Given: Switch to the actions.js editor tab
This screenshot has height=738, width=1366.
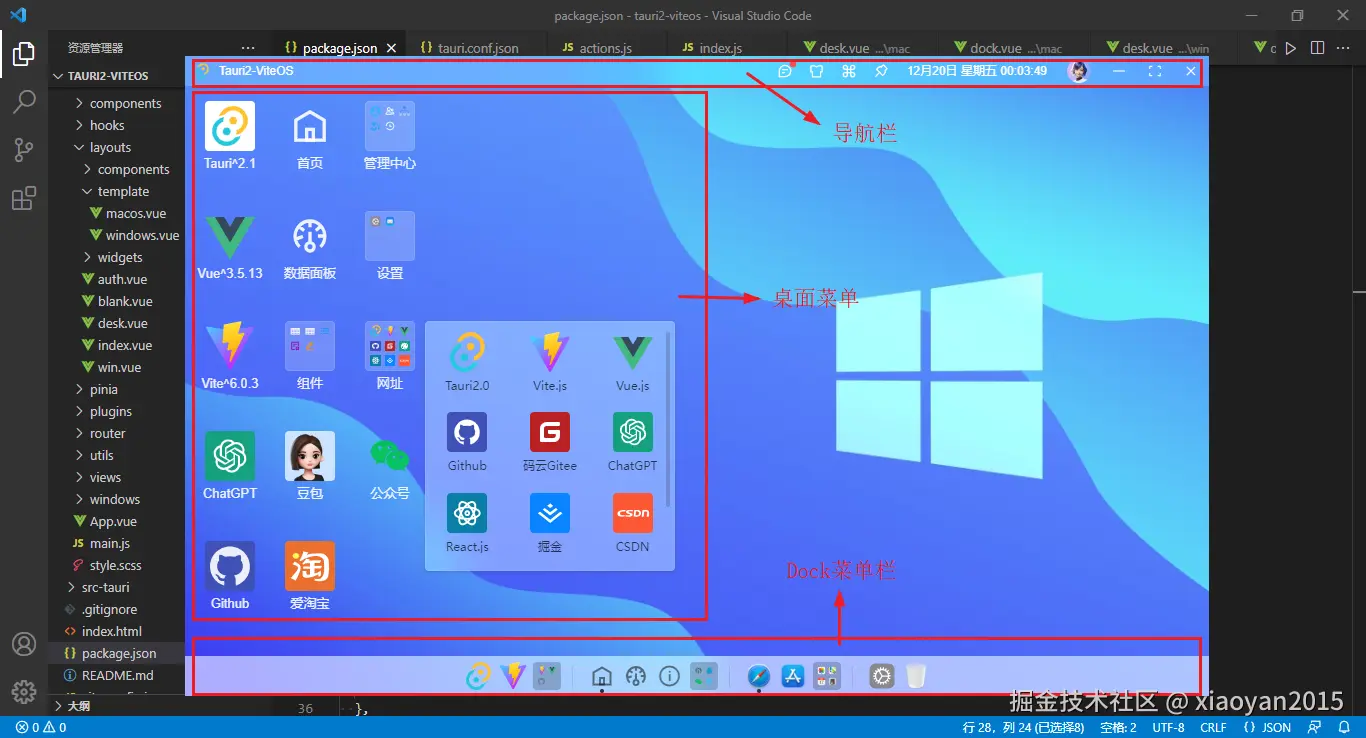Looking at the screenshot, I should (607, 47).
